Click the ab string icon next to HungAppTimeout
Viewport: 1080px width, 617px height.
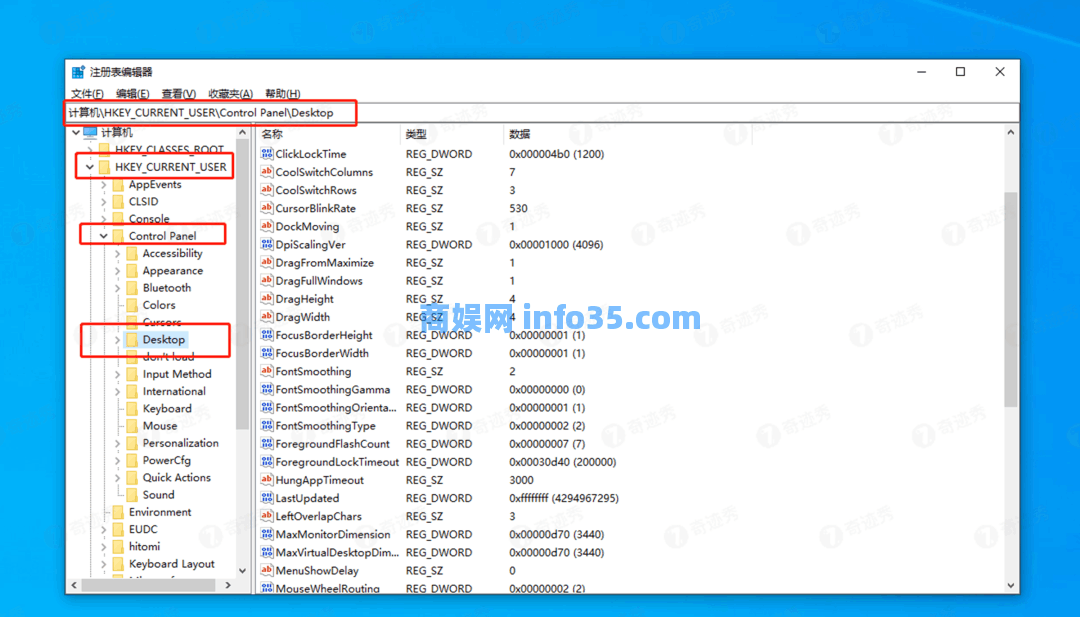[x=267, y=479]
